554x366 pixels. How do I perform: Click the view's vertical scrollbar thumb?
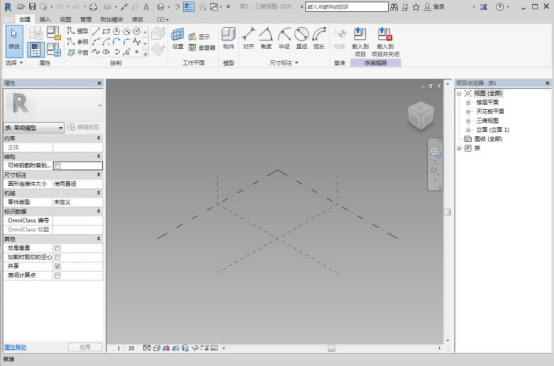point(447,212)
